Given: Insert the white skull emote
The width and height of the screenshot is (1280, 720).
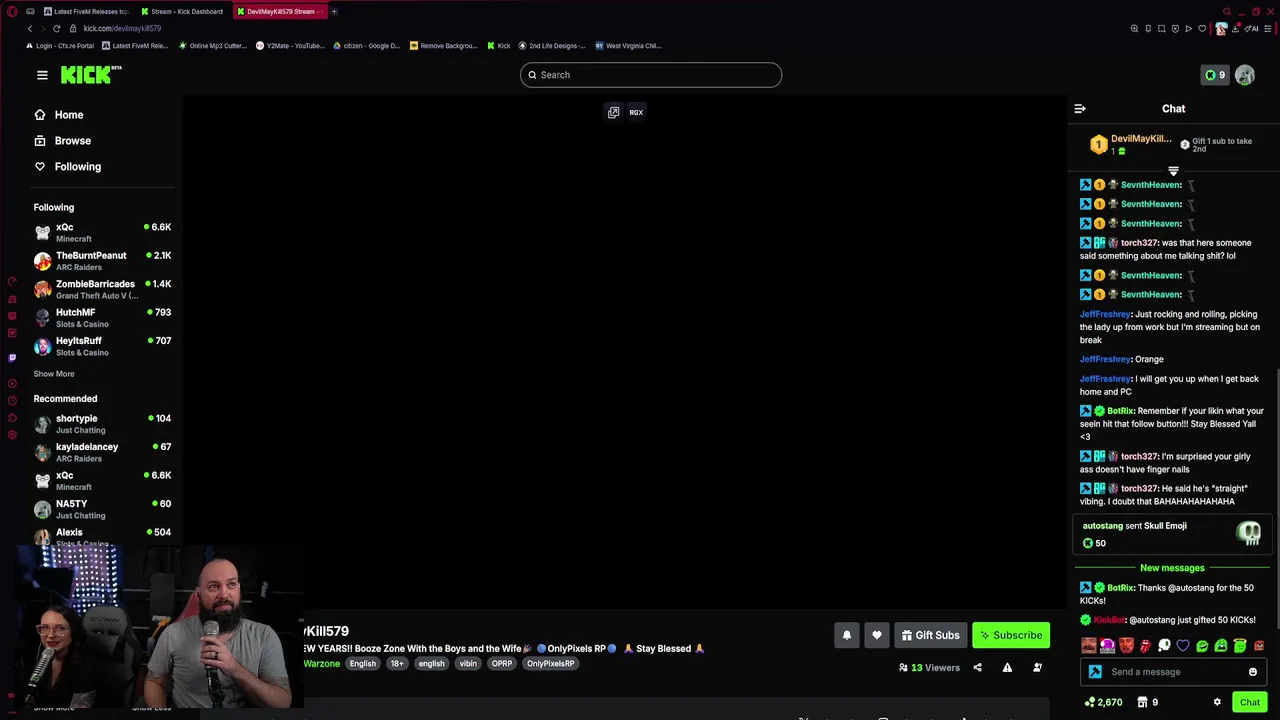Looking at the screenshot, I should click(x=1164, y=646).
